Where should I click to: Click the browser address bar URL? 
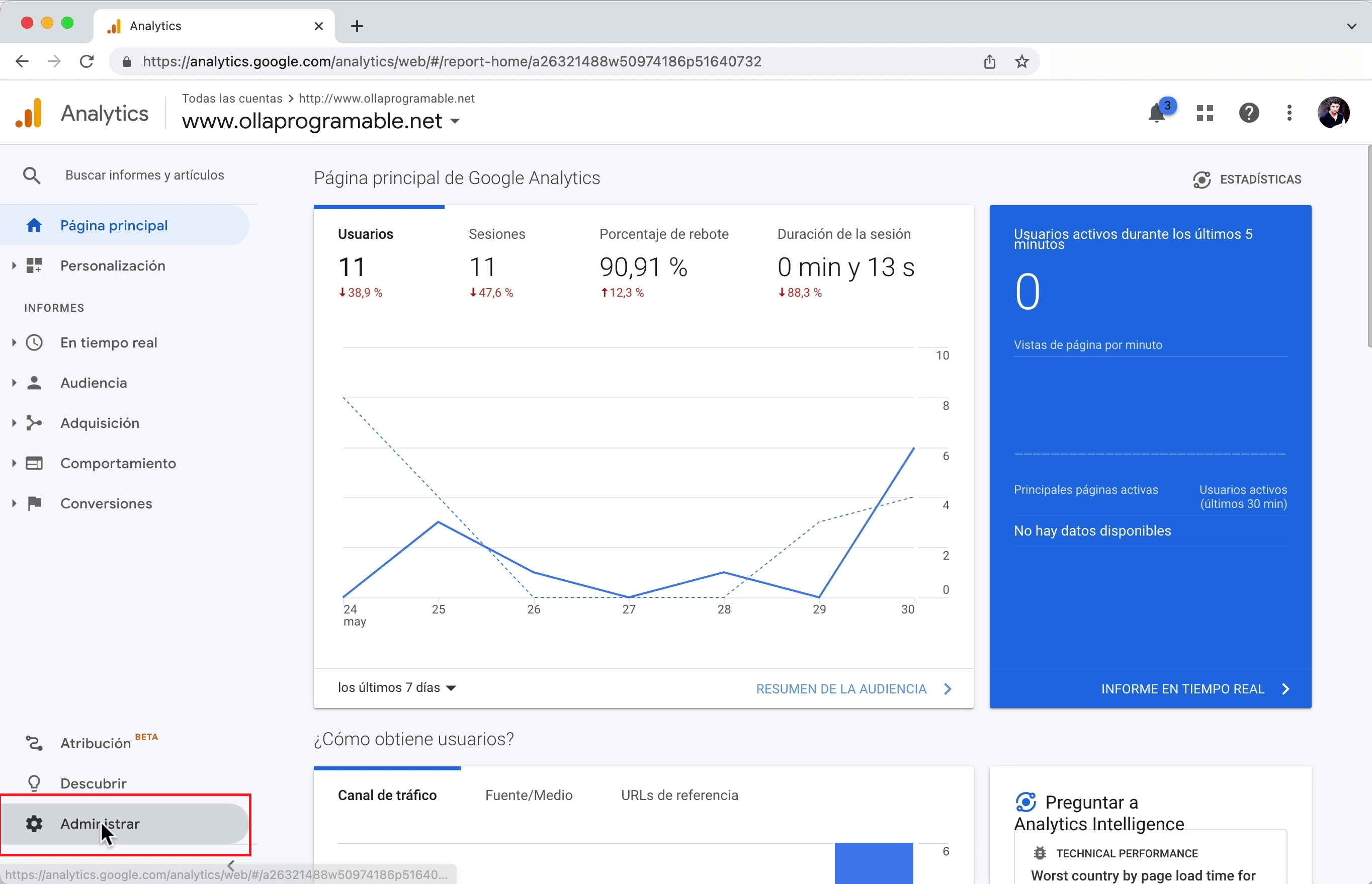452,61
